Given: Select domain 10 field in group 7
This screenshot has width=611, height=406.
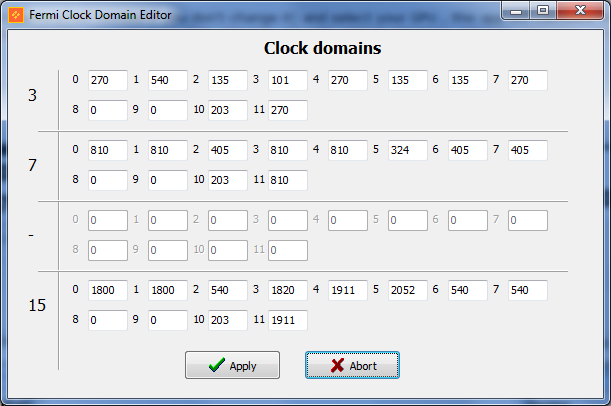Looking at the screenshot, I should tap(228, 180).
